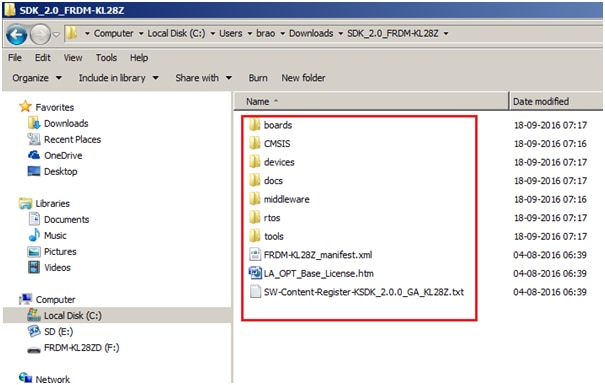This screenshot has width=605, height=385.
Task: Click the 'Network' label in navigation pane
Action: click(x=53, y=379)
